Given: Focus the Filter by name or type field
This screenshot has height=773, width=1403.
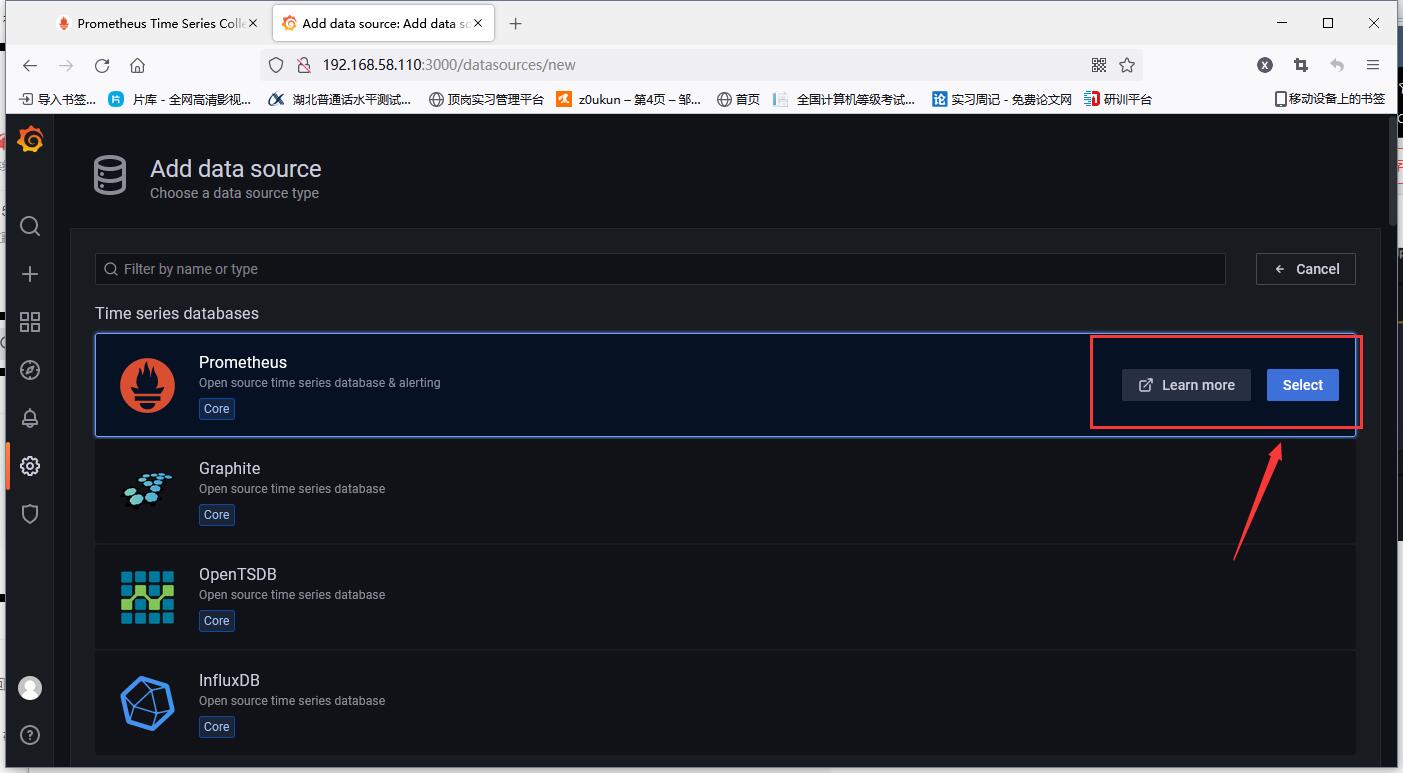Looking at the screenshot, I should click(660, 269).
